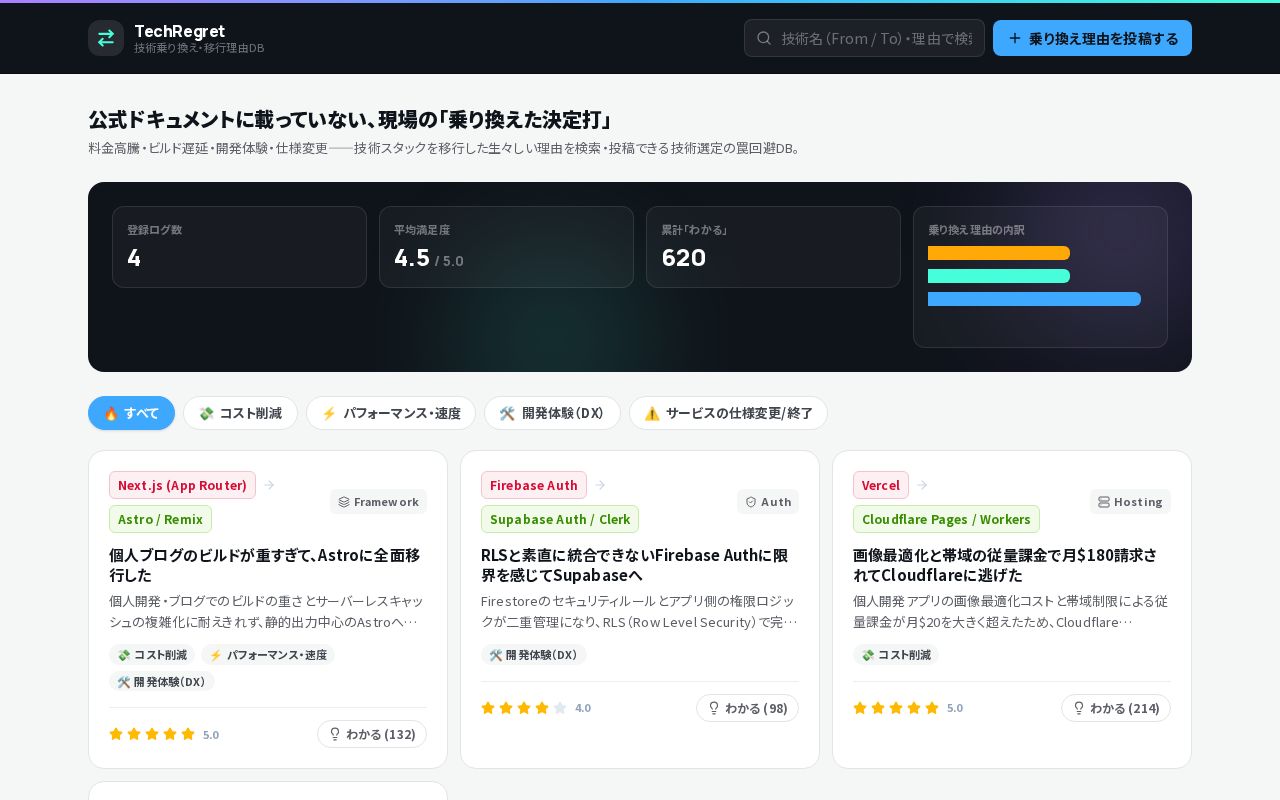This screenshot has width=1280, height=800.
Task: Select the すべて filter tab
Action: pyautogui.click(x=131, y=413)
